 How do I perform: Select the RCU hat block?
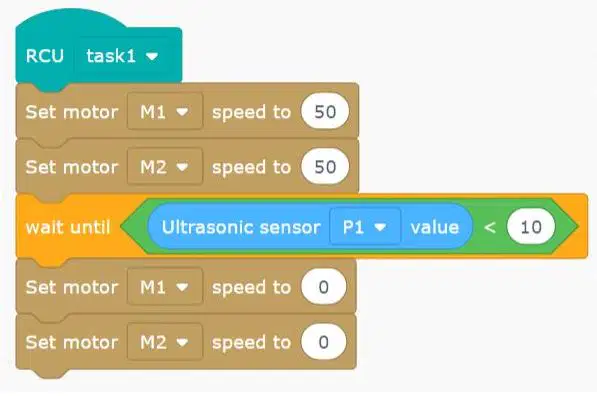pyautogui.click(x=45, y=56)
